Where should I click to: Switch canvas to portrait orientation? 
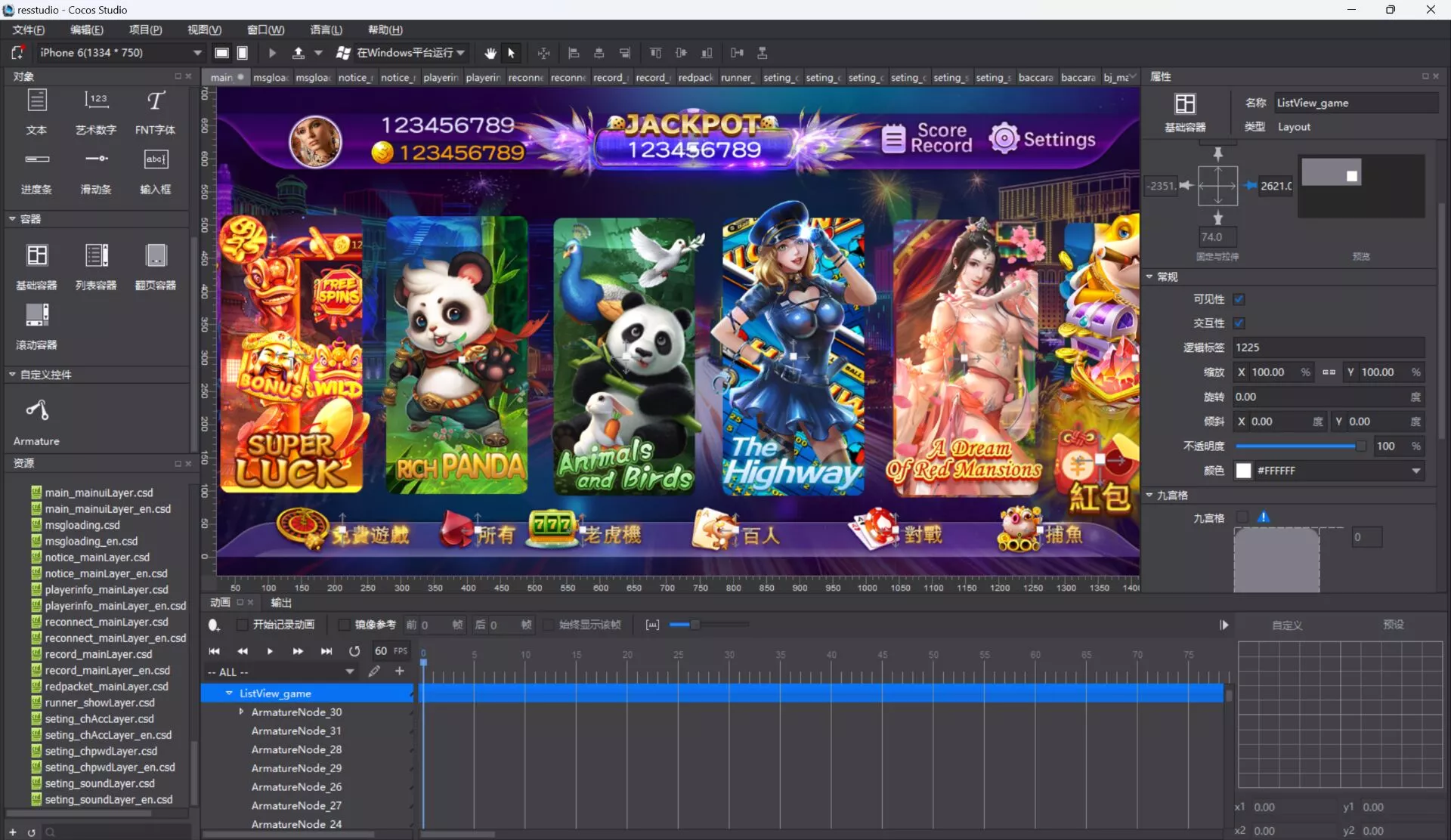(x=243, y=53)
